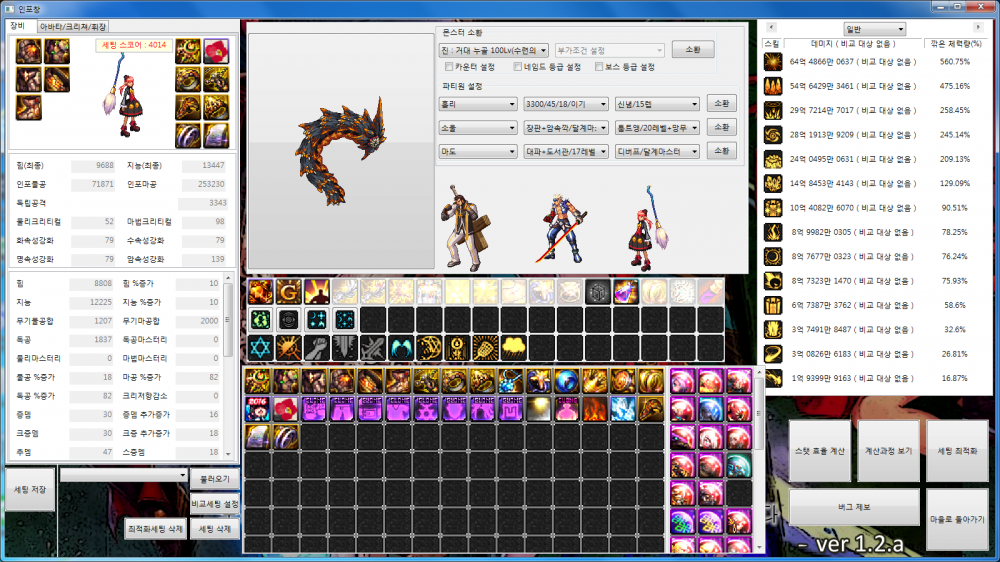
Task: Open 비교세팅 설정
Action: coord(214,504)
